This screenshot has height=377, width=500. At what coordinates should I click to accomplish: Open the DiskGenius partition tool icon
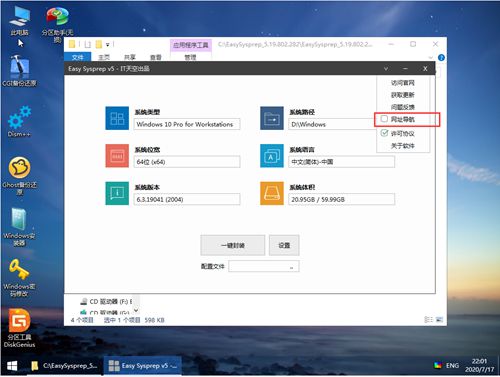pyautogui.click(x=19, y=328)
